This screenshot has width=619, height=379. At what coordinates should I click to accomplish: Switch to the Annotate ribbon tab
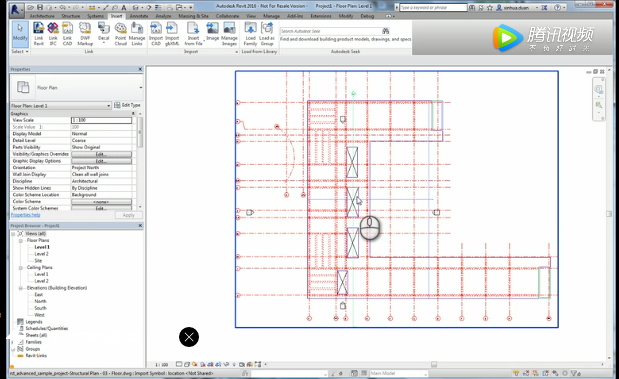(139, 16)
